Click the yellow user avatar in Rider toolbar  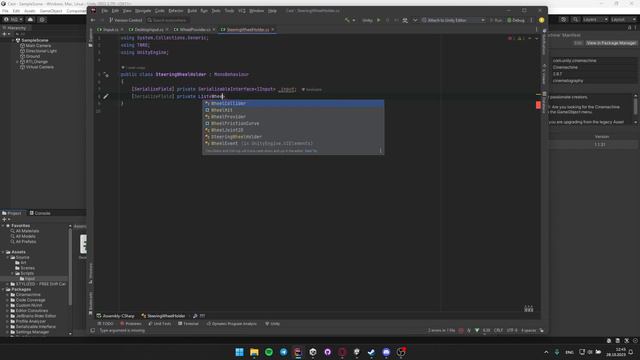coord(541,20)
